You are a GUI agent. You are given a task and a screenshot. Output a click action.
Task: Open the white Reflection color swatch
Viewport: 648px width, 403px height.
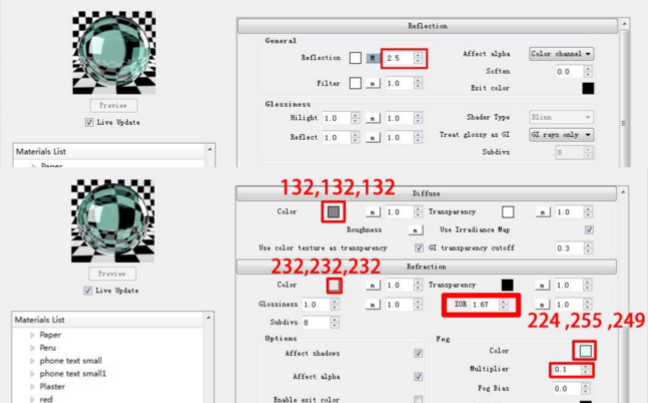(x=355, y=58)
